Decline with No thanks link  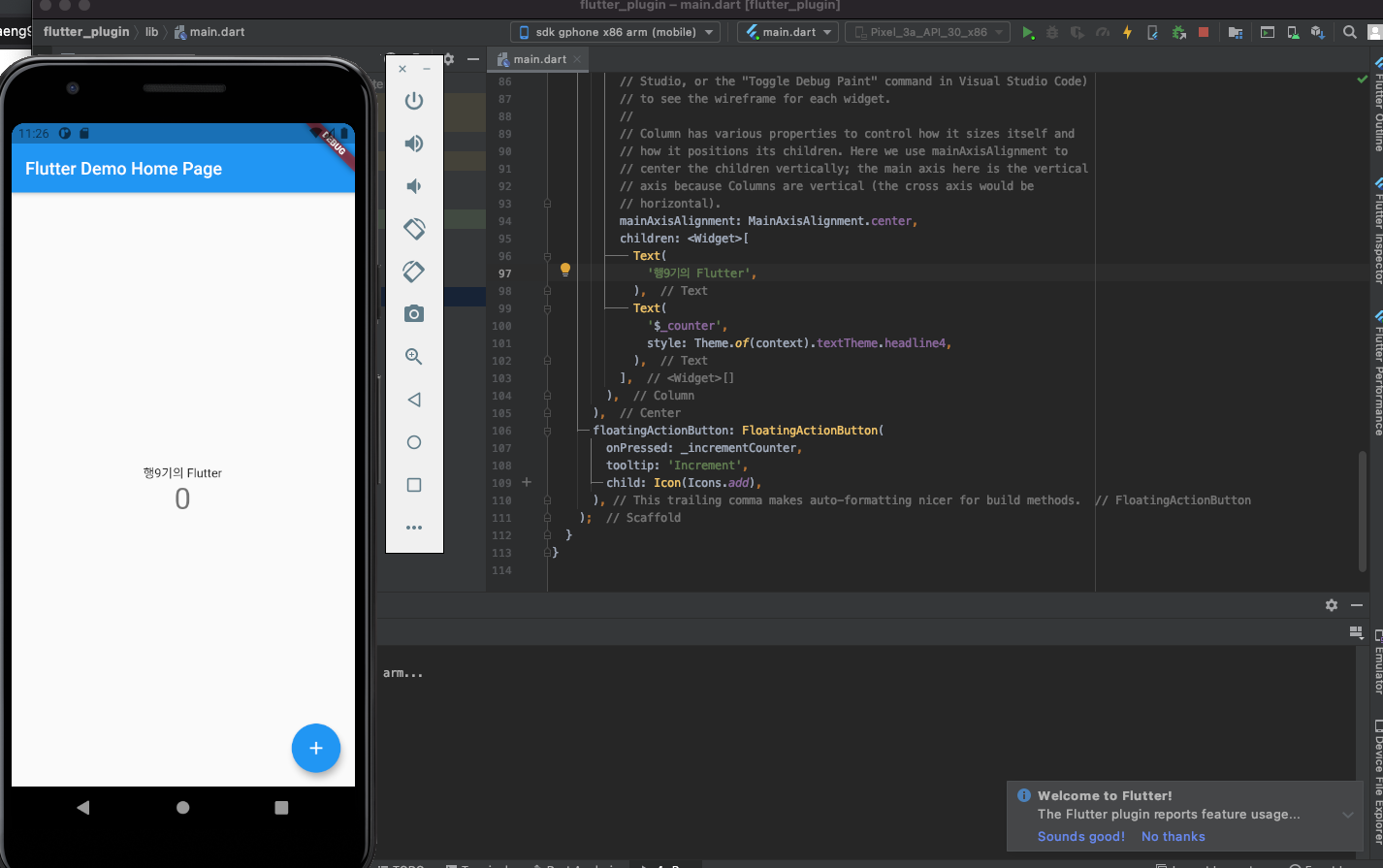[1174, 837]
